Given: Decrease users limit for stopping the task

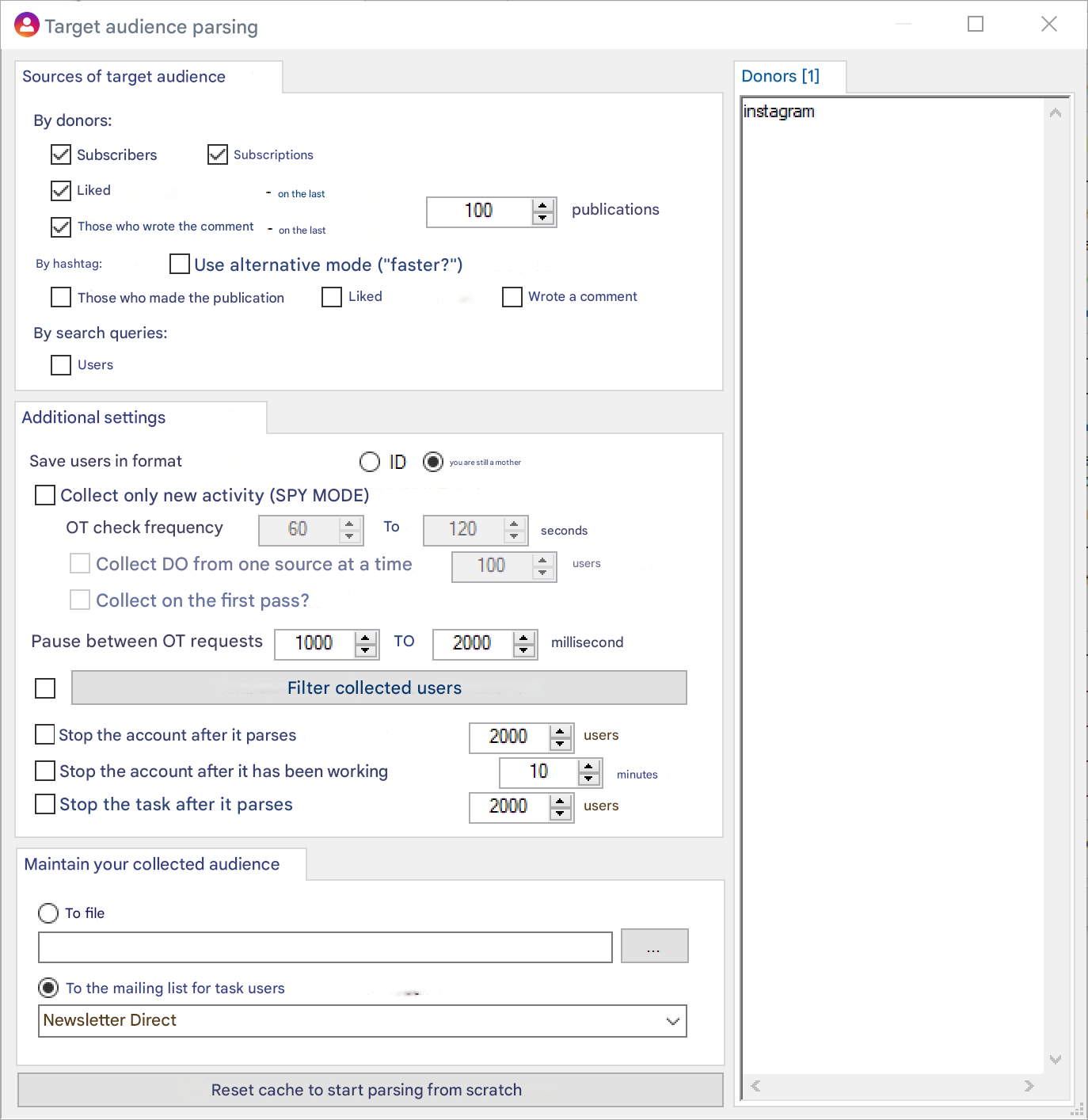Looking at the screenshot, I should click(x=560, y=813).
